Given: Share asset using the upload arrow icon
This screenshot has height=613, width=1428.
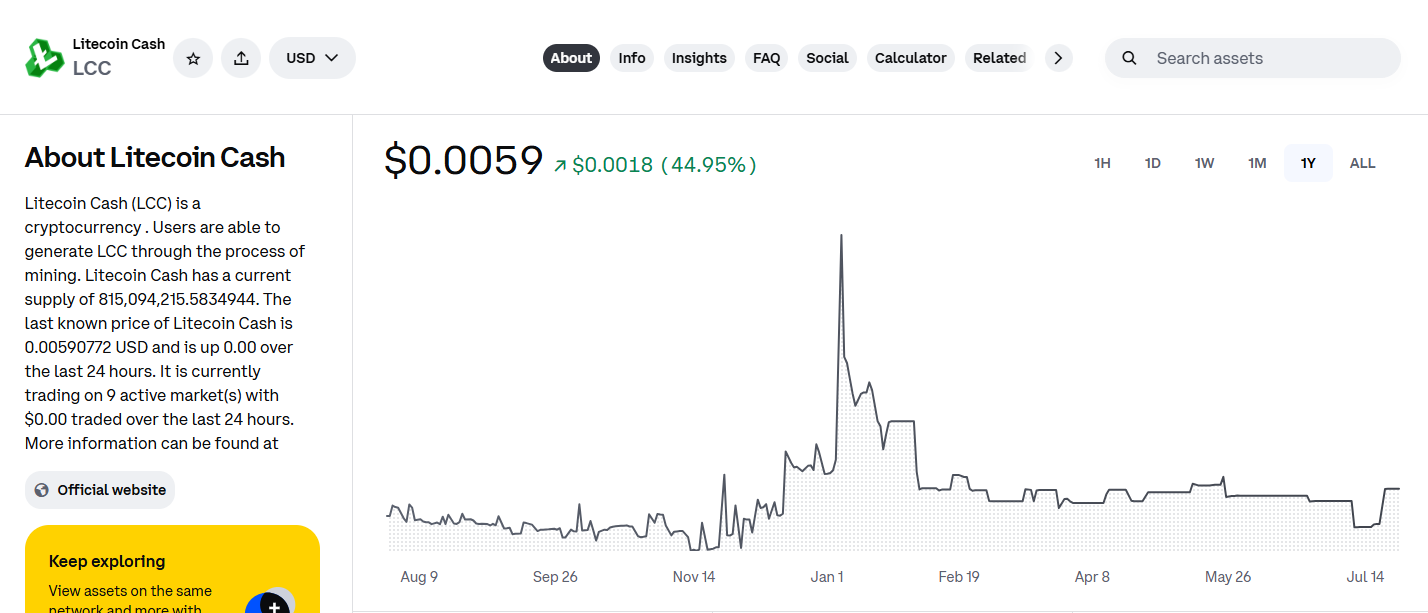Looking at the screenshot, I should point(241,58).
